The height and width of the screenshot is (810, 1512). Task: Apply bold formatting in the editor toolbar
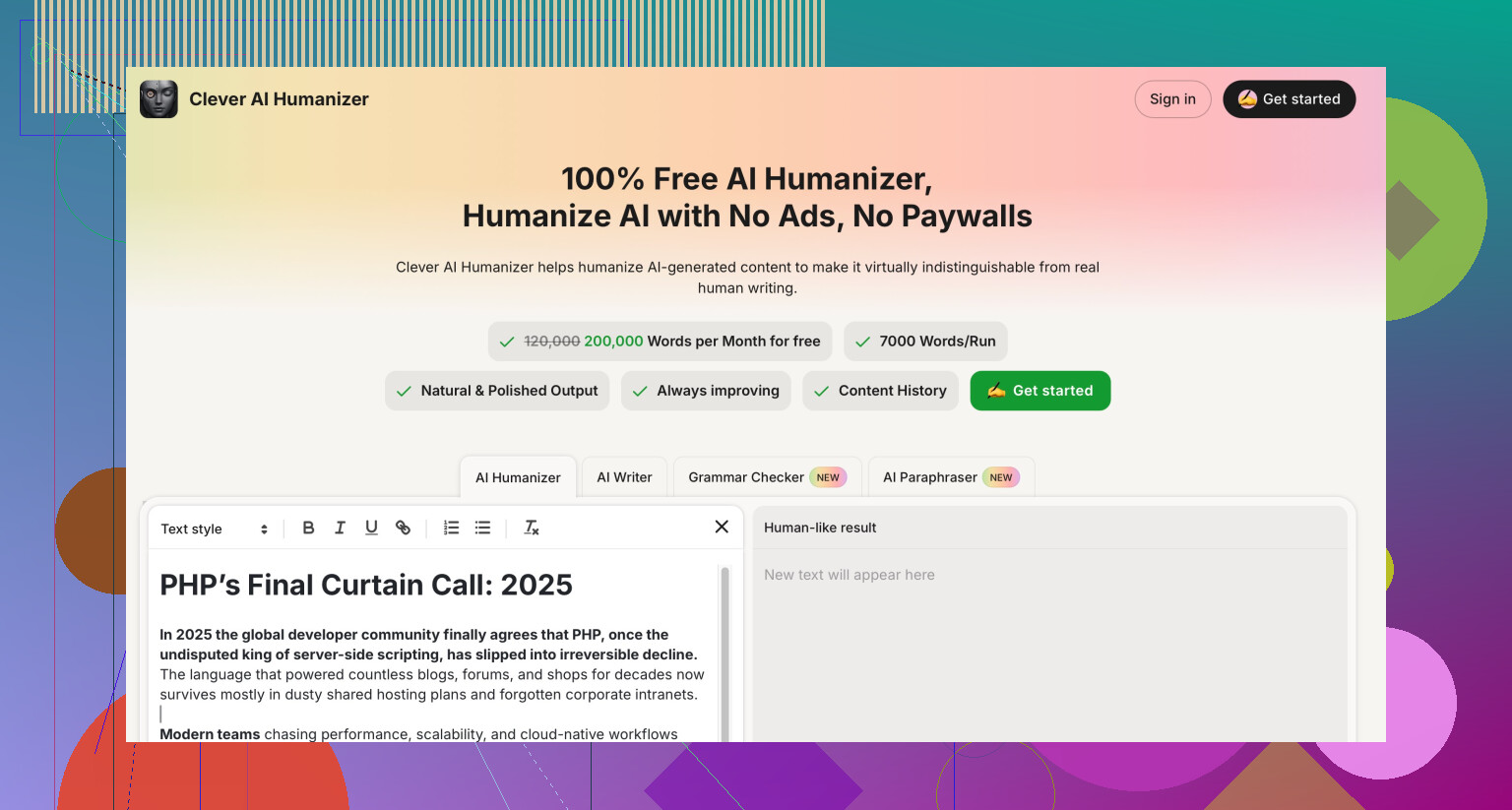click(308, 529)
